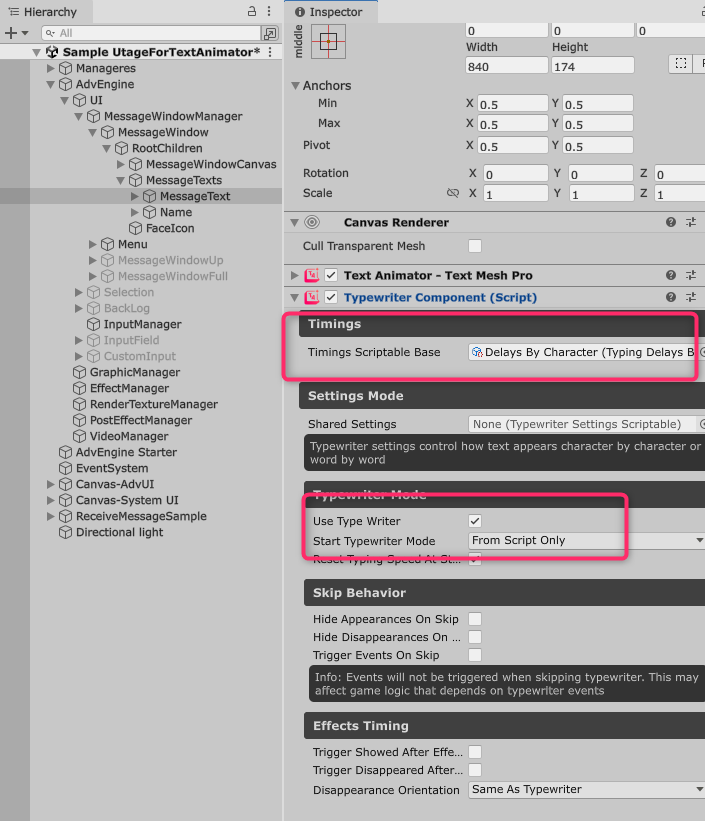This screenshot has height=821, width=705.
Task: Click the Width input field
Action: click(506, 66)
